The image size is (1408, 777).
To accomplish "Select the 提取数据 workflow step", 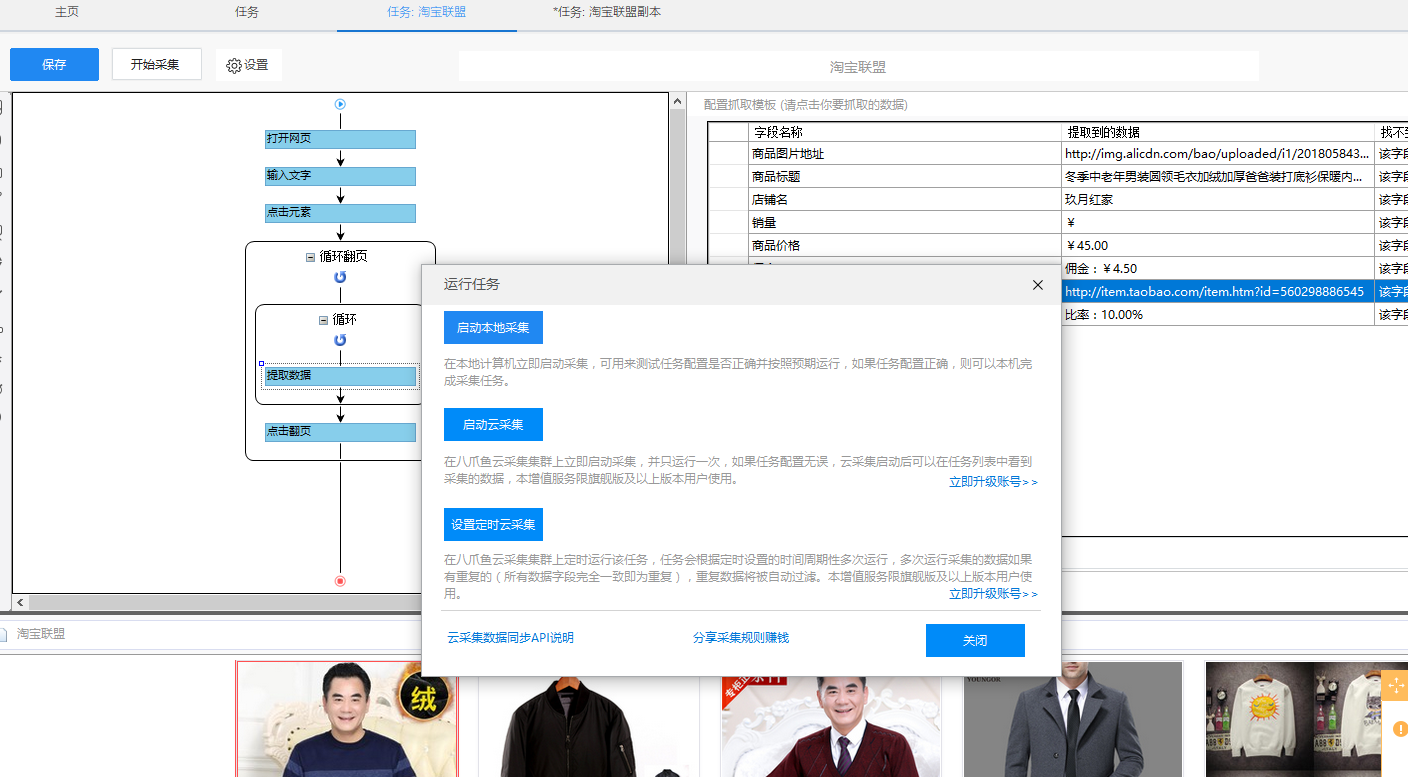I will pyautogui.click(x=340, y=376).
